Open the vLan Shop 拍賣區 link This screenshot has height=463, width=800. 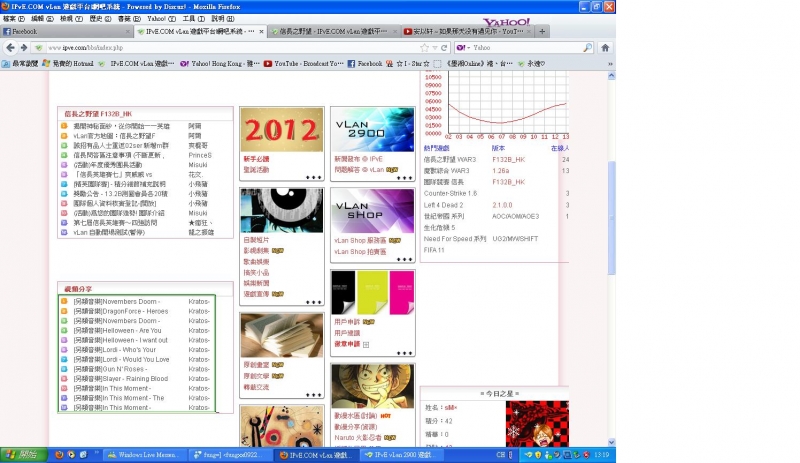pos(360,252)
